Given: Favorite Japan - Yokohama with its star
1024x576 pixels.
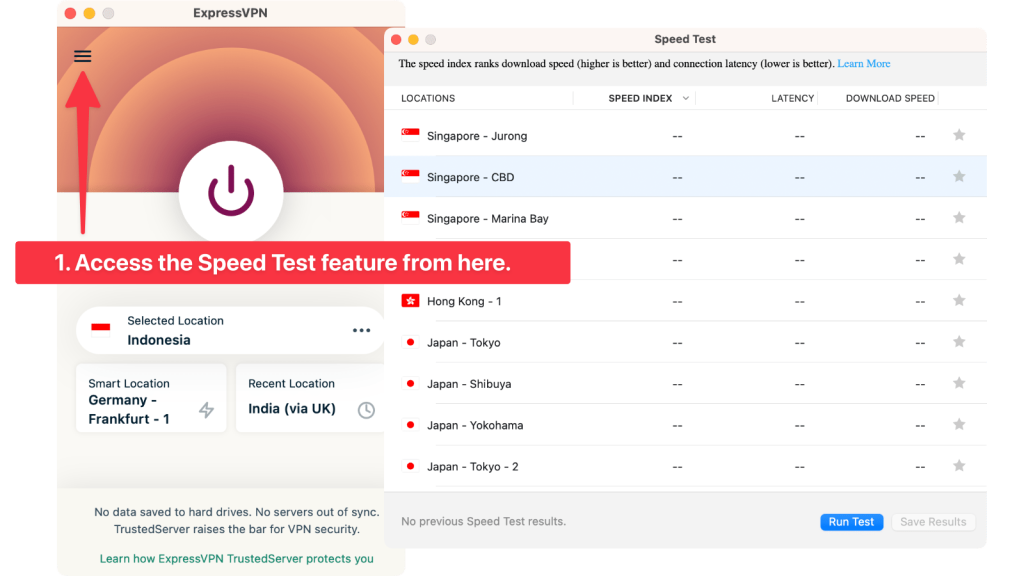Looking at the screenshot, I should coord(959,424).
